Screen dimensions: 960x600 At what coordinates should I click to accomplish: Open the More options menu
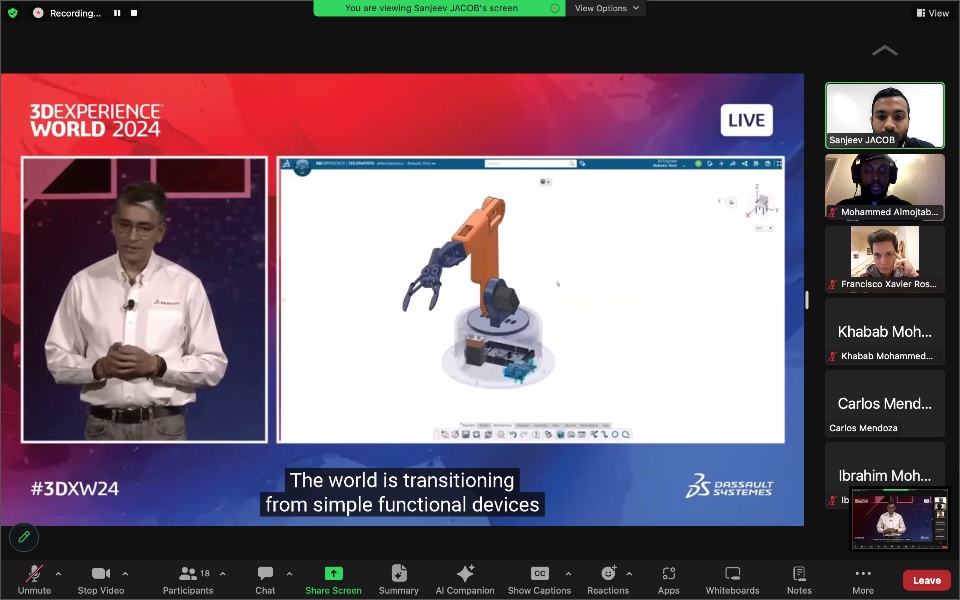click(863, 579)
